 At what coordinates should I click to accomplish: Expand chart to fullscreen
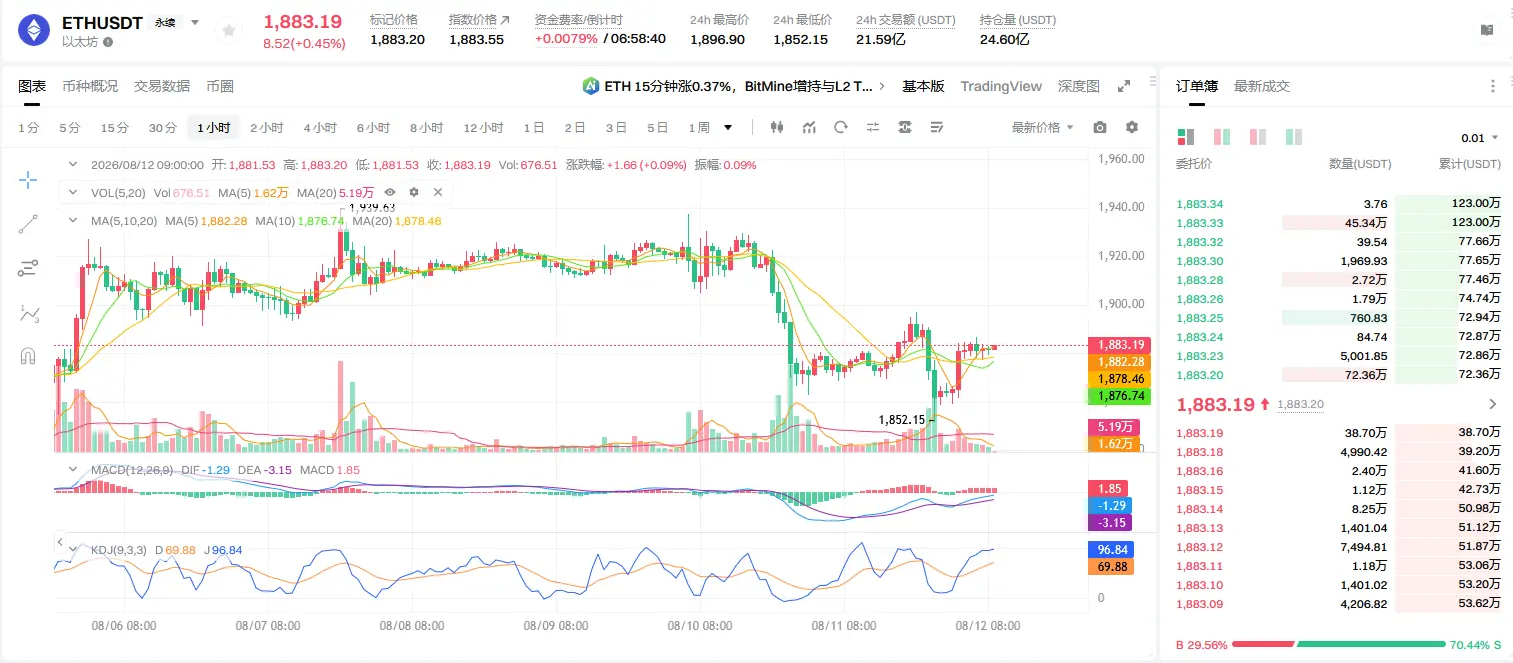[x=1124, y=86]
